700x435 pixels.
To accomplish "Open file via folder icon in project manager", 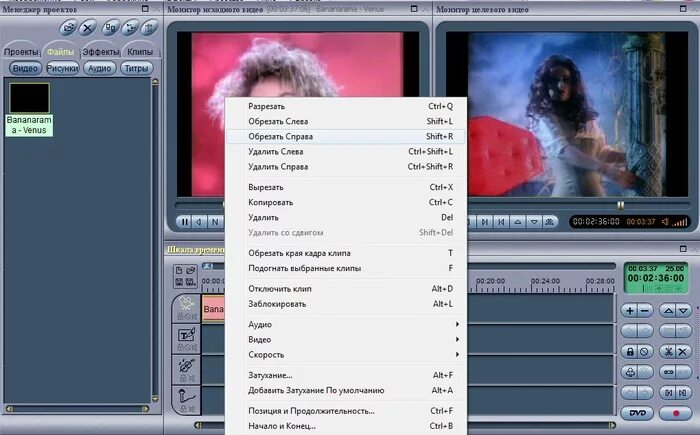I will tap(68, 28).
